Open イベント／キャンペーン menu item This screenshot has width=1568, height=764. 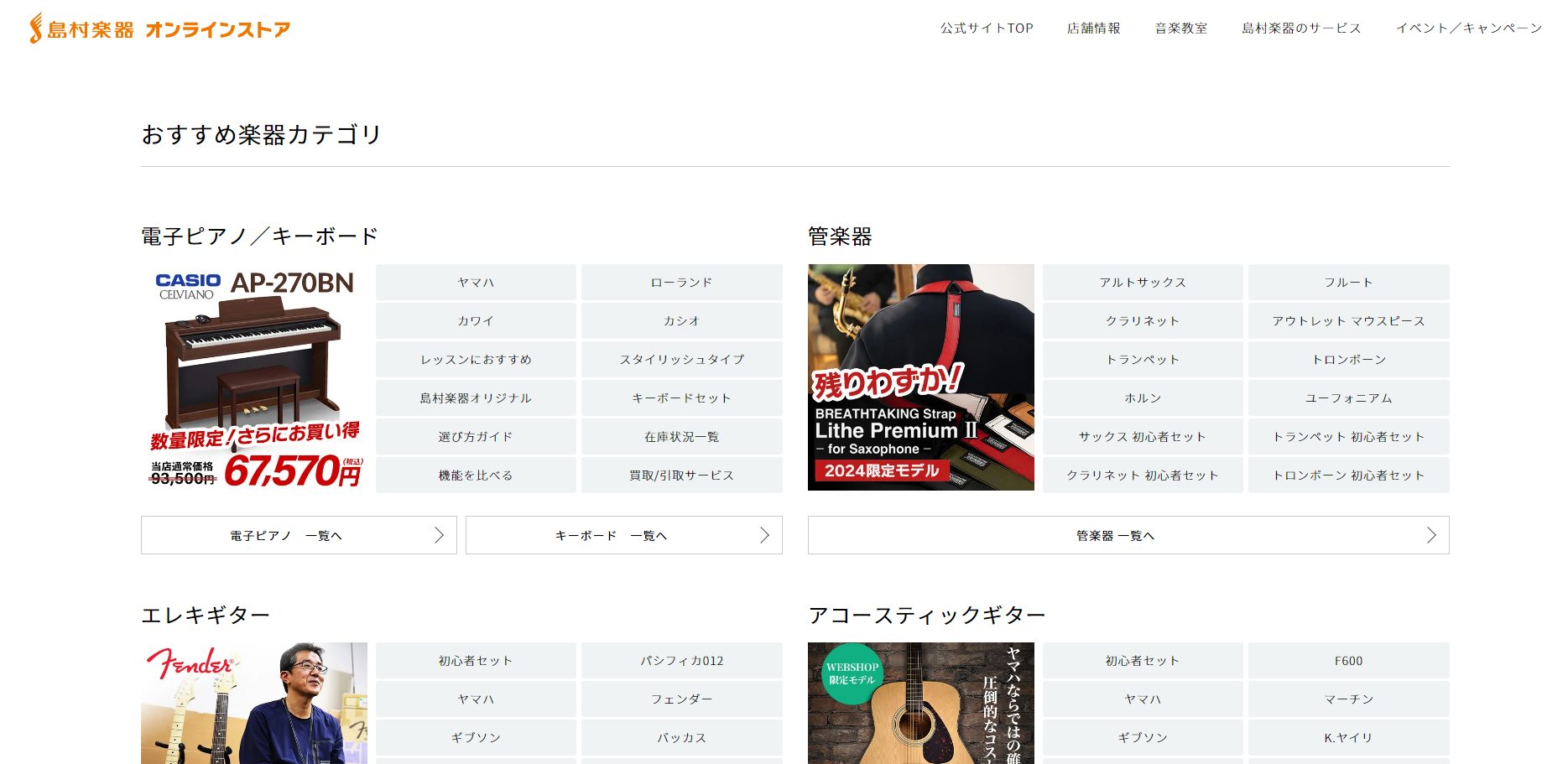tap(1469, 28)
